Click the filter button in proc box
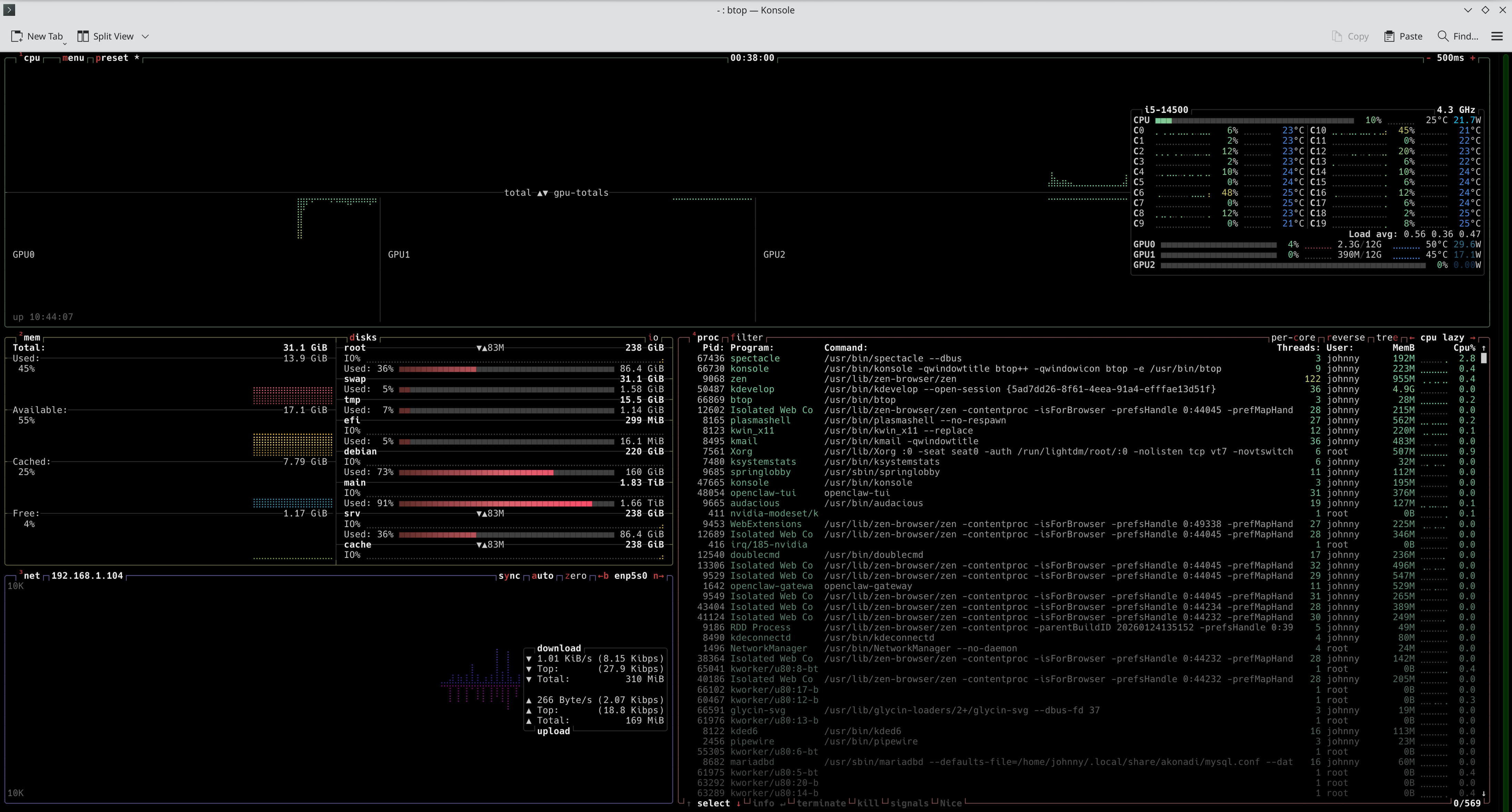The width and height of the screenshot is (1512, 812). pos(747,337)
